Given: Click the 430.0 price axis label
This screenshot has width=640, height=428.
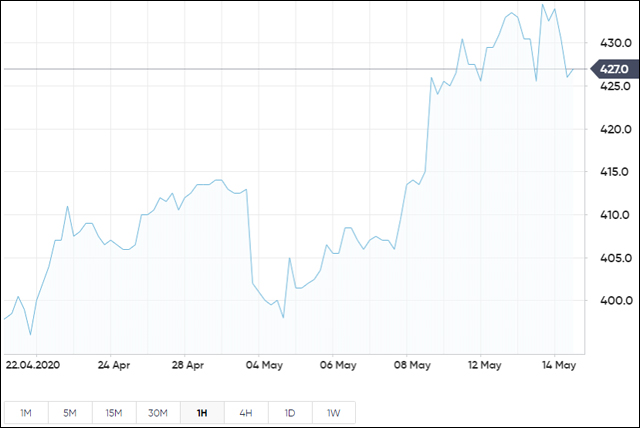Looking at the screenshot, I should tap(614, 44).
